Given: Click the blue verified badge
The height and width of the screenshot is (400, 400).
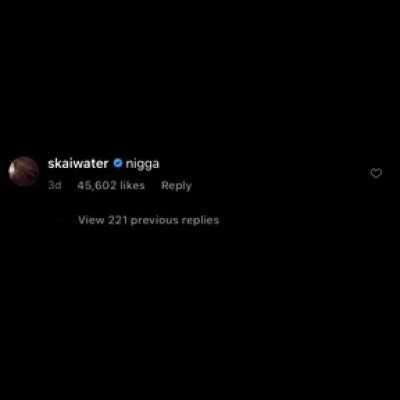Looking at the screenshot, I should pyautogui.click(x=117, y=163).
